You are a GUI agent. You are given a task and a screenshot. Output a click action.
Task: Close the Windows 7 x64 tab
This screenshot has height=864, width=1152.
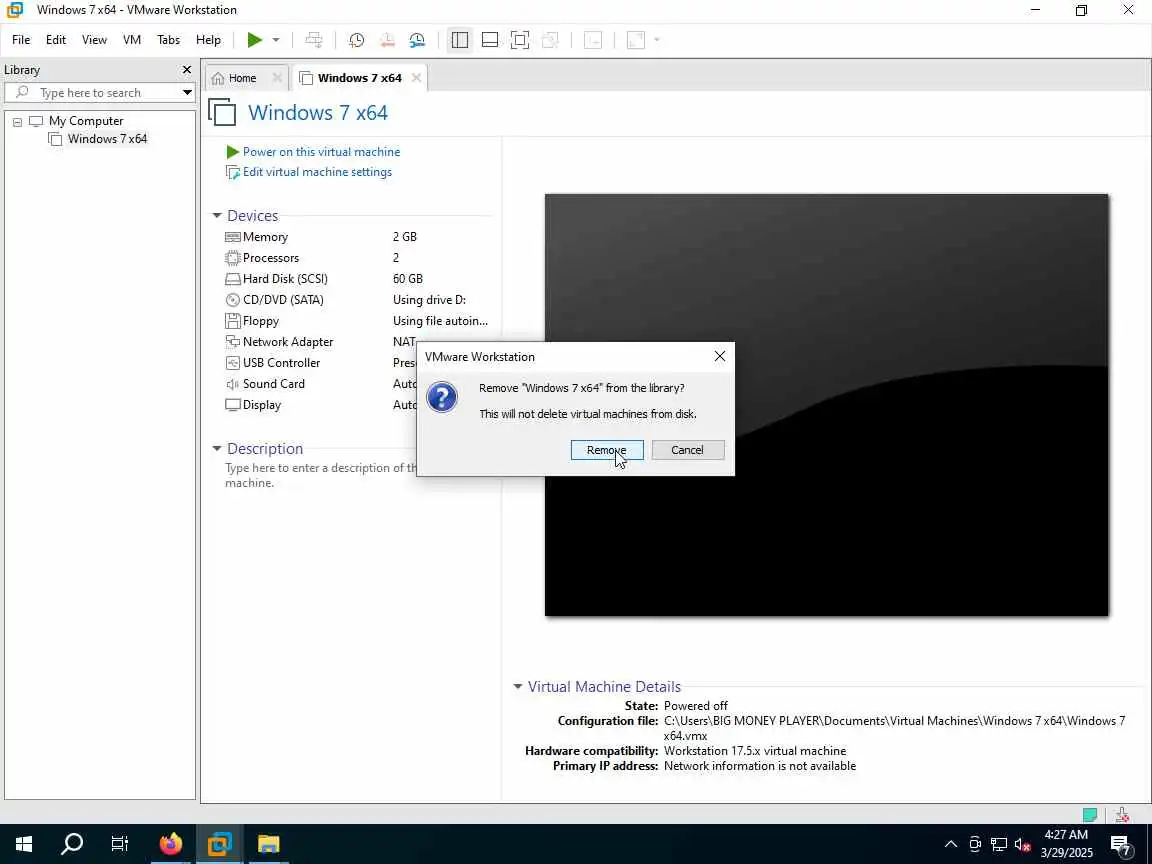pos(417,77)
